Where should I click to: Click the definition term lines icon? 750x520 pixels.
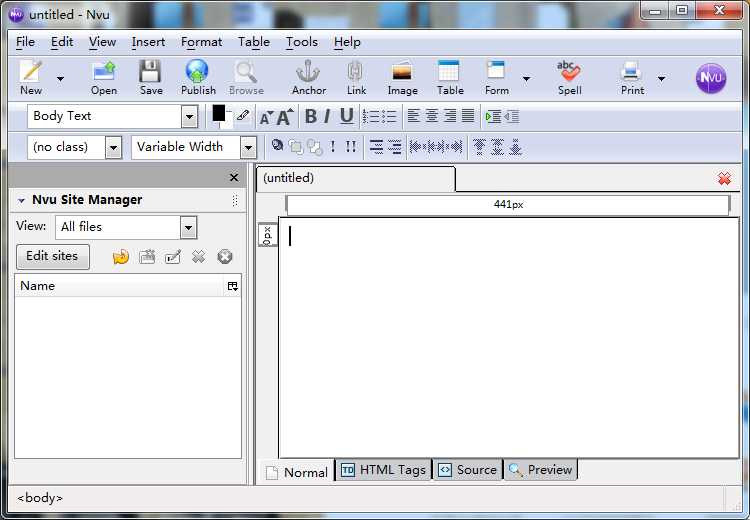(376, 147)
